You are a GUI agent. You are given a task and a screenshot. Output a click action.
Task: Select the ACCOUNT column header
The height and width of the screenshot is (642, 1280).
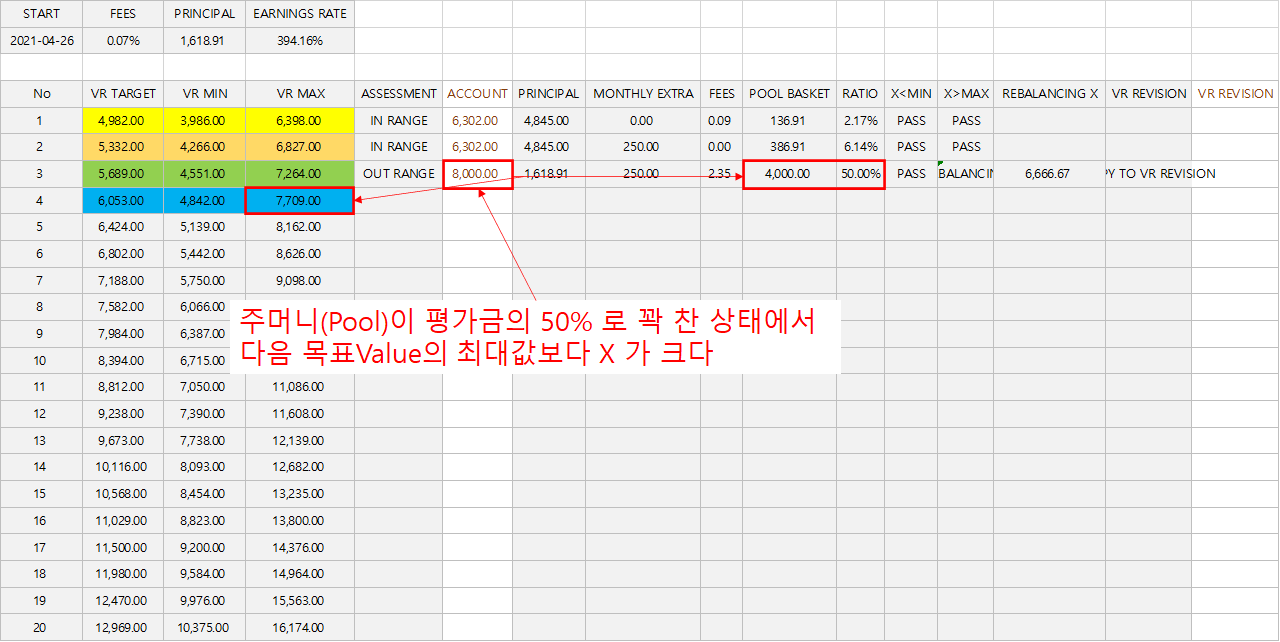point(477,94)
